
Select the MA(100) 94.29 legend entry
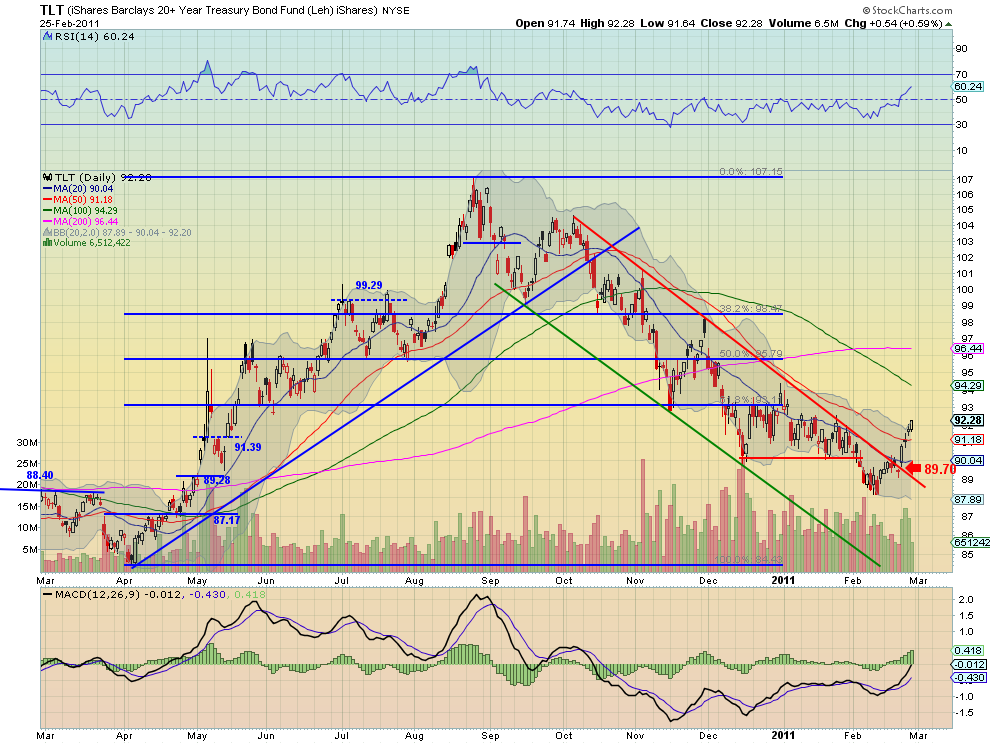(x=80, y=210)
